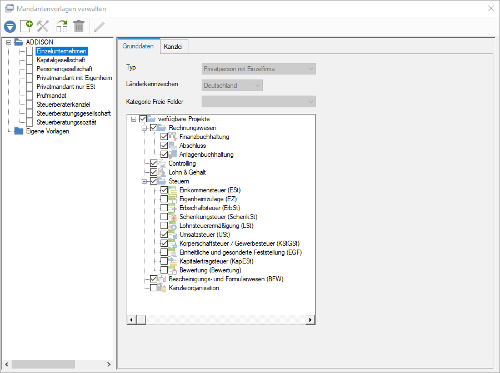Click the Lohn & Gehalt project icon
Viewport: 500px width, 373px height.
162,172
